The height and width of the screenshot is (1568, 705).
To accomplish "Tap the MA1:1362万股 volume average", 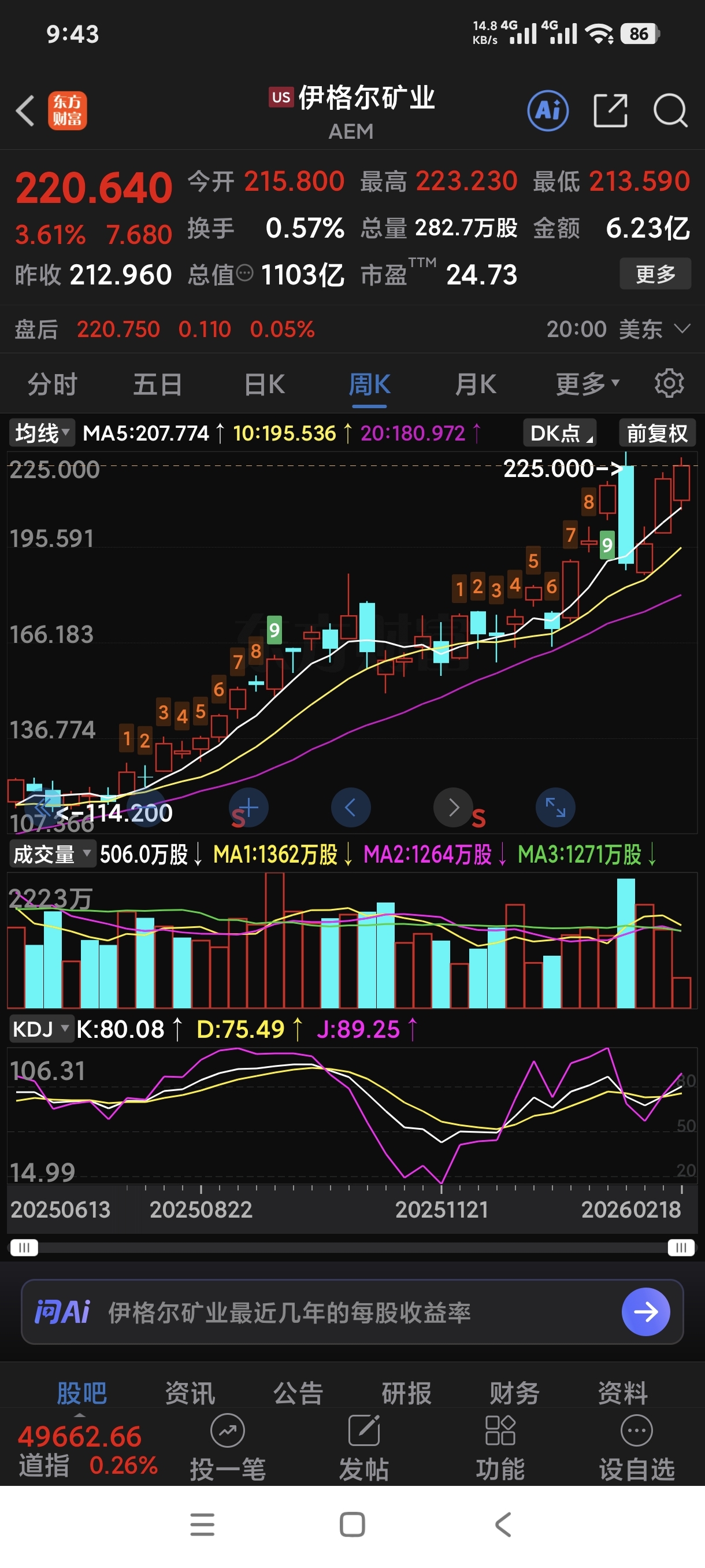I will pyautogui.click(x=276, y=854).
